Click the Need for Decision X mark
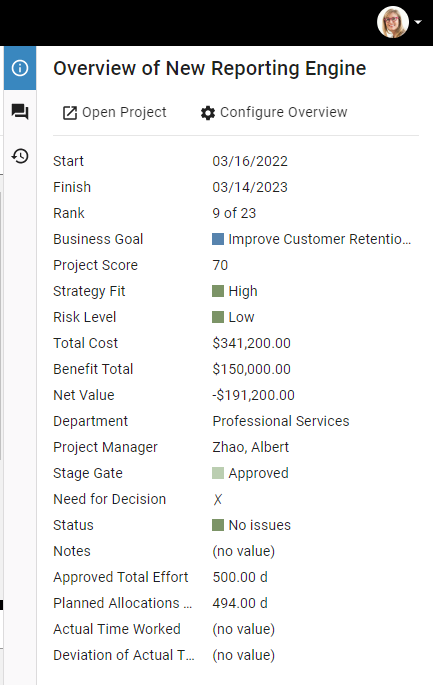 pyautogui.click(x=218, y=499)
